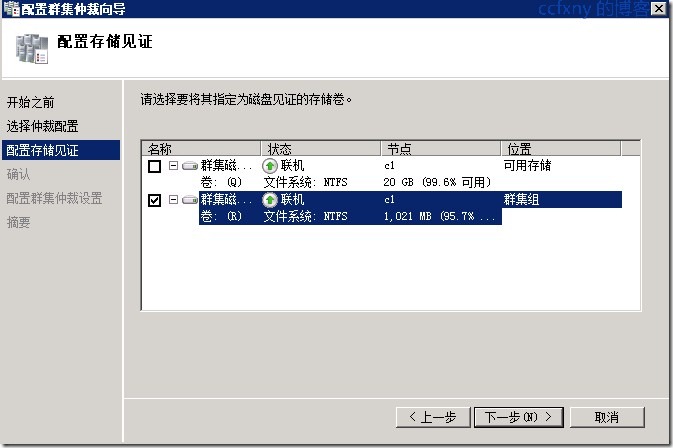Image resolution: width=673 pixels, height=448 pixels.
Task: Go to the 选择仲裁配置 step
Action: click(x=42, y=126)
